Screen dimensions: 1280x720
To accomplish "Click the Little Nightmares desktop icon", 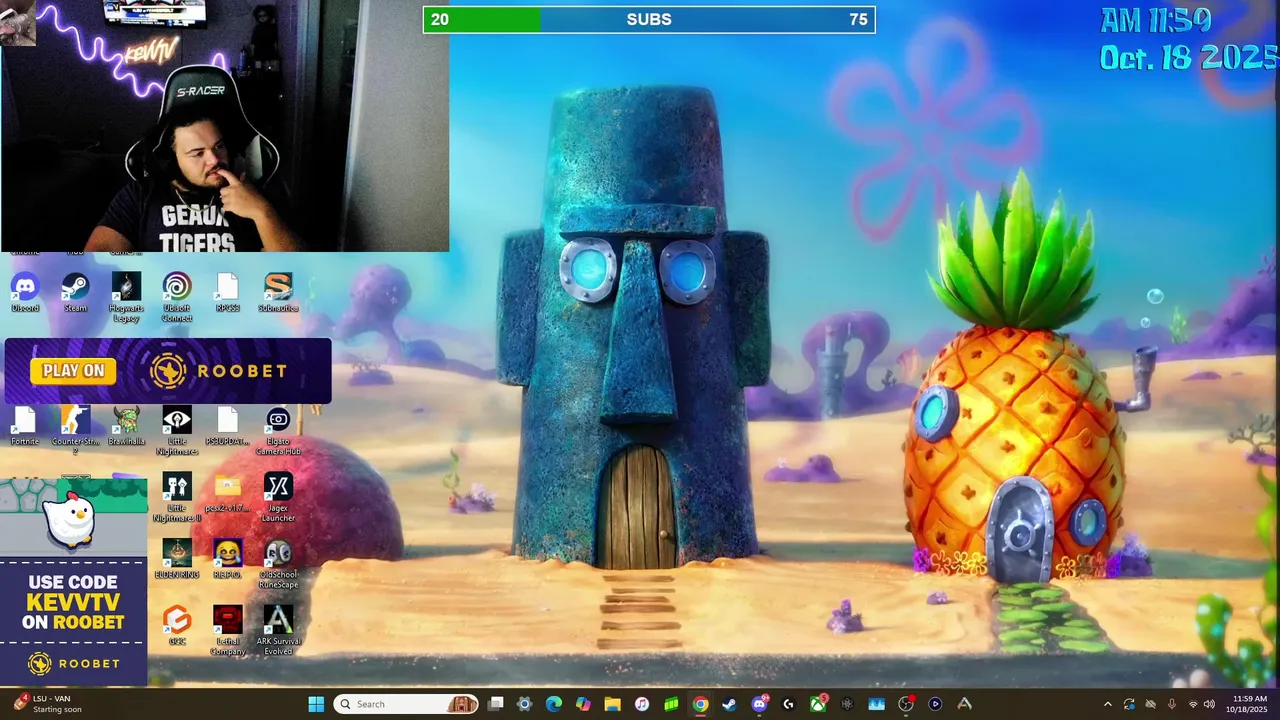I will 177,431.
